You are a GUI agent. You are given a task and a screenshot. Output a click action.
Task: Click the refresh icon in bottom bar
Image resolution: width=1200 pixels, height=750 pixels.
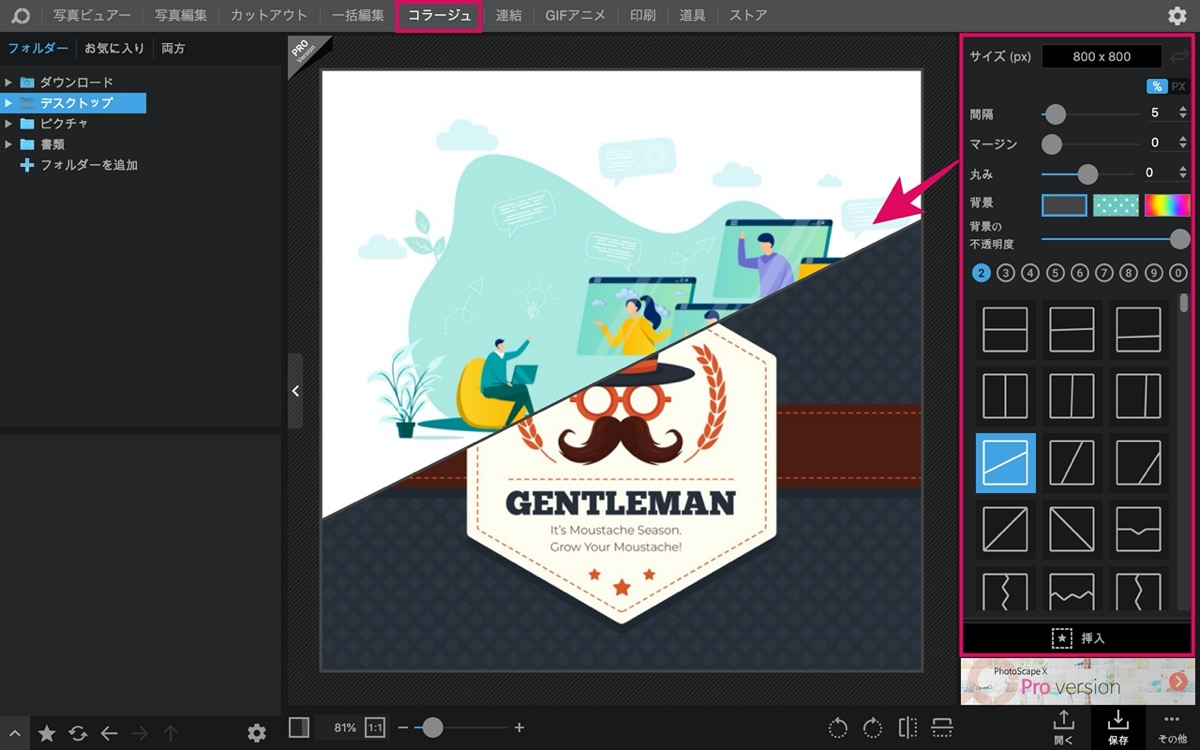point(78,733)
